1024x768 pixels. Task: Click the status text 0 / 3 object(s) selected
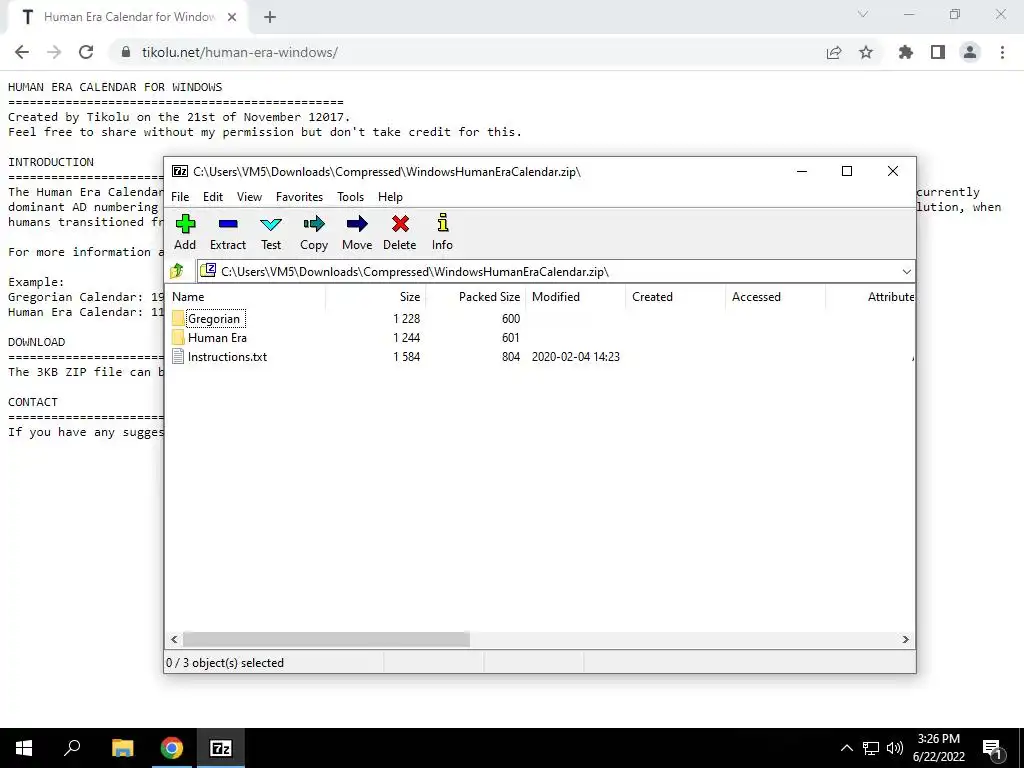[x=225, y=662]
